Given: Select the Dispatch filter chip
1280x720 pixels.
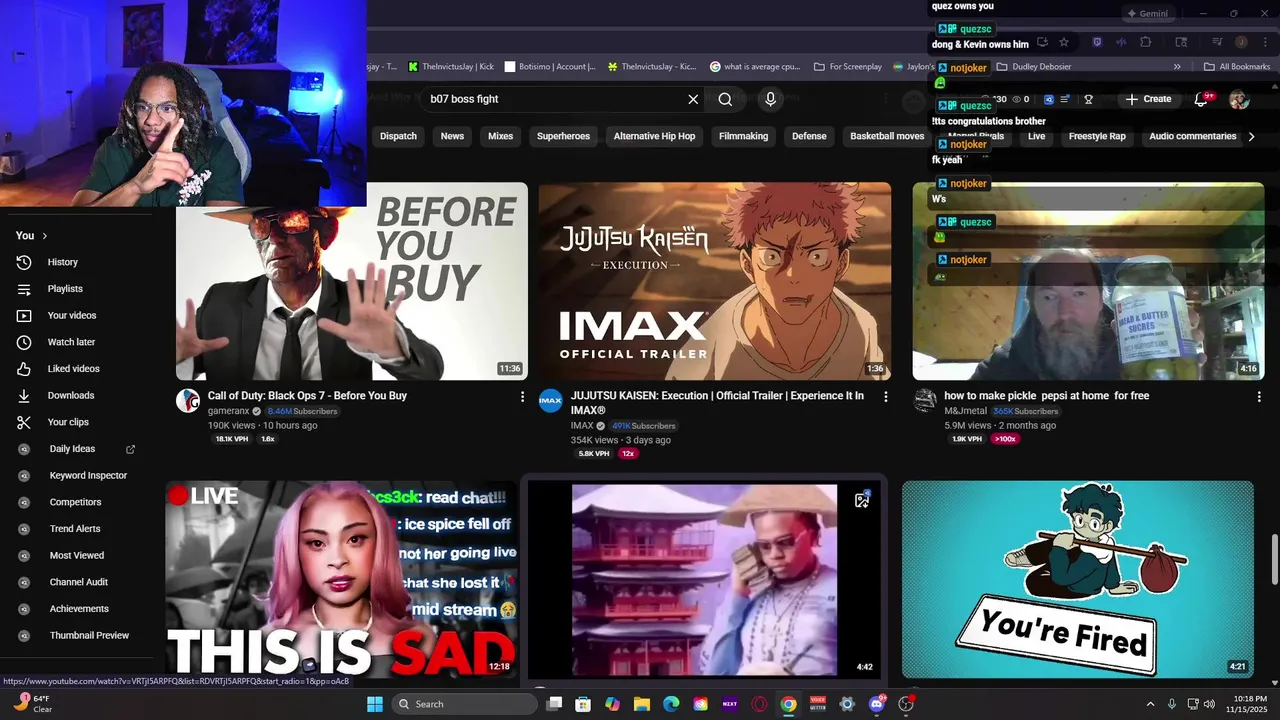Looking at the screenshot, I should coord(398,136).
